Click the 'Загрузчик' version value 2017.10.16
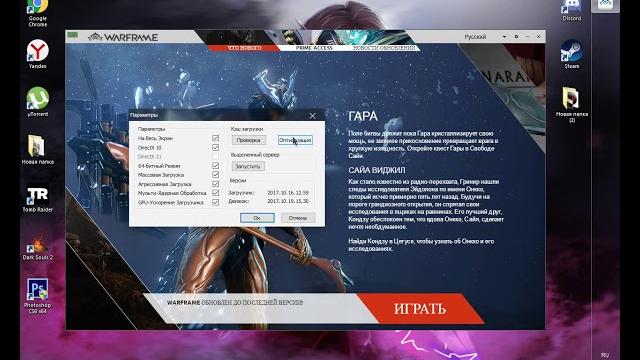 coord(288,193)
